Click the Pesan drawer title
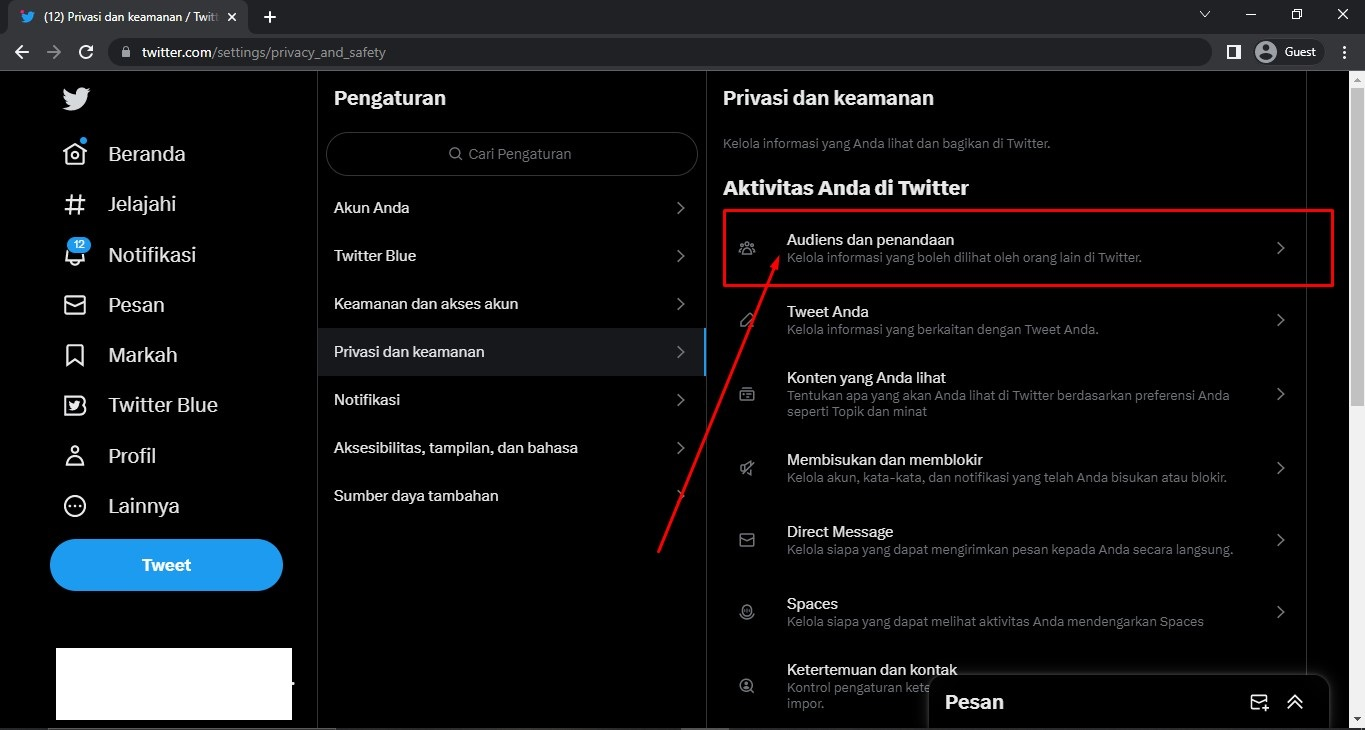Screen dimensions: 1365x730 (974, 702)
